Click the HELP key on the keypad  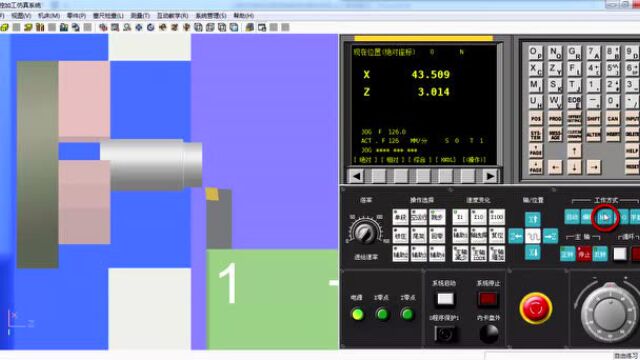632,151
